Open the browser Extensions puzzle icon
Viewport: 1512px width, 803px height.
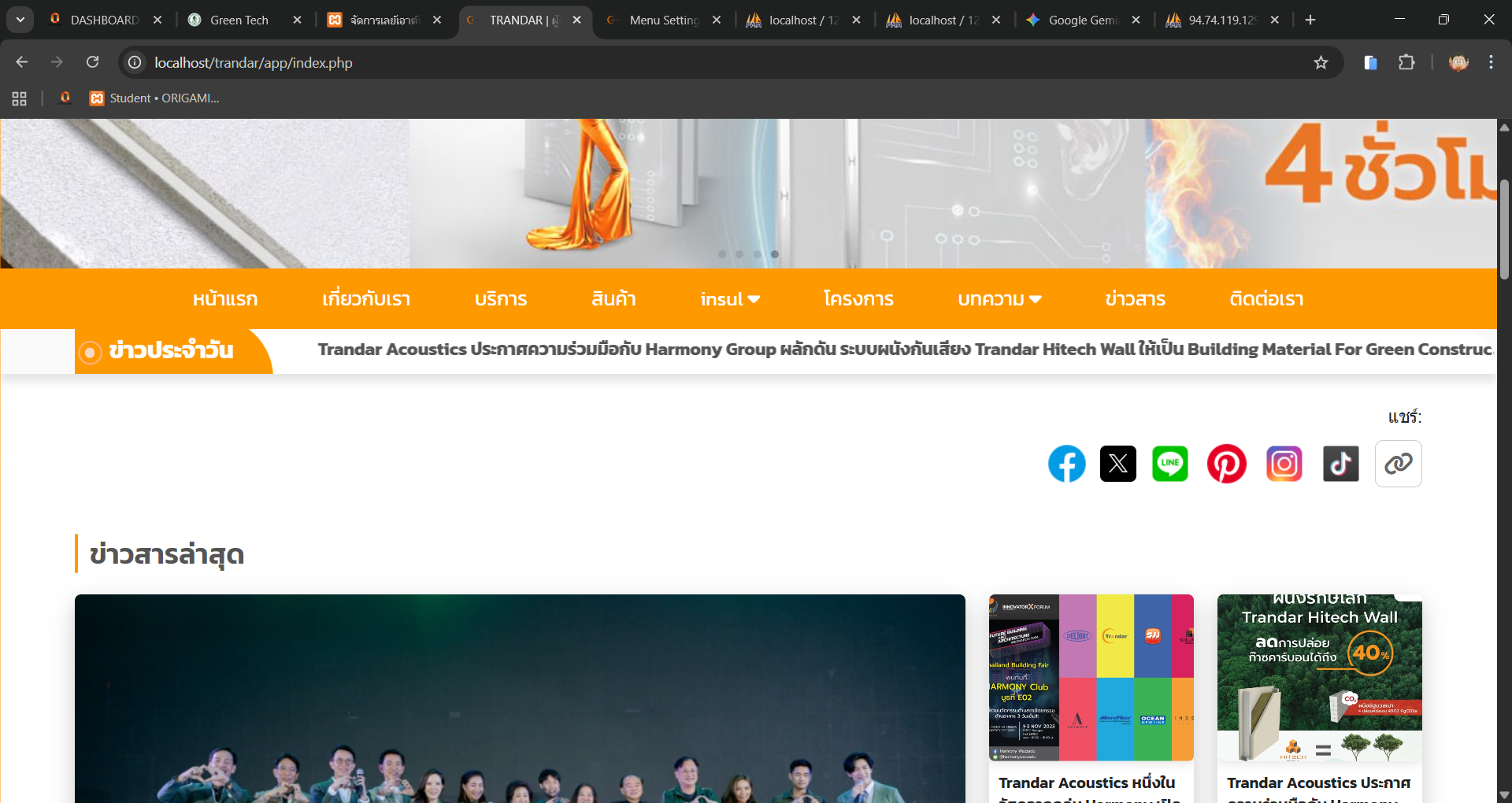(x=1406, y=63)
